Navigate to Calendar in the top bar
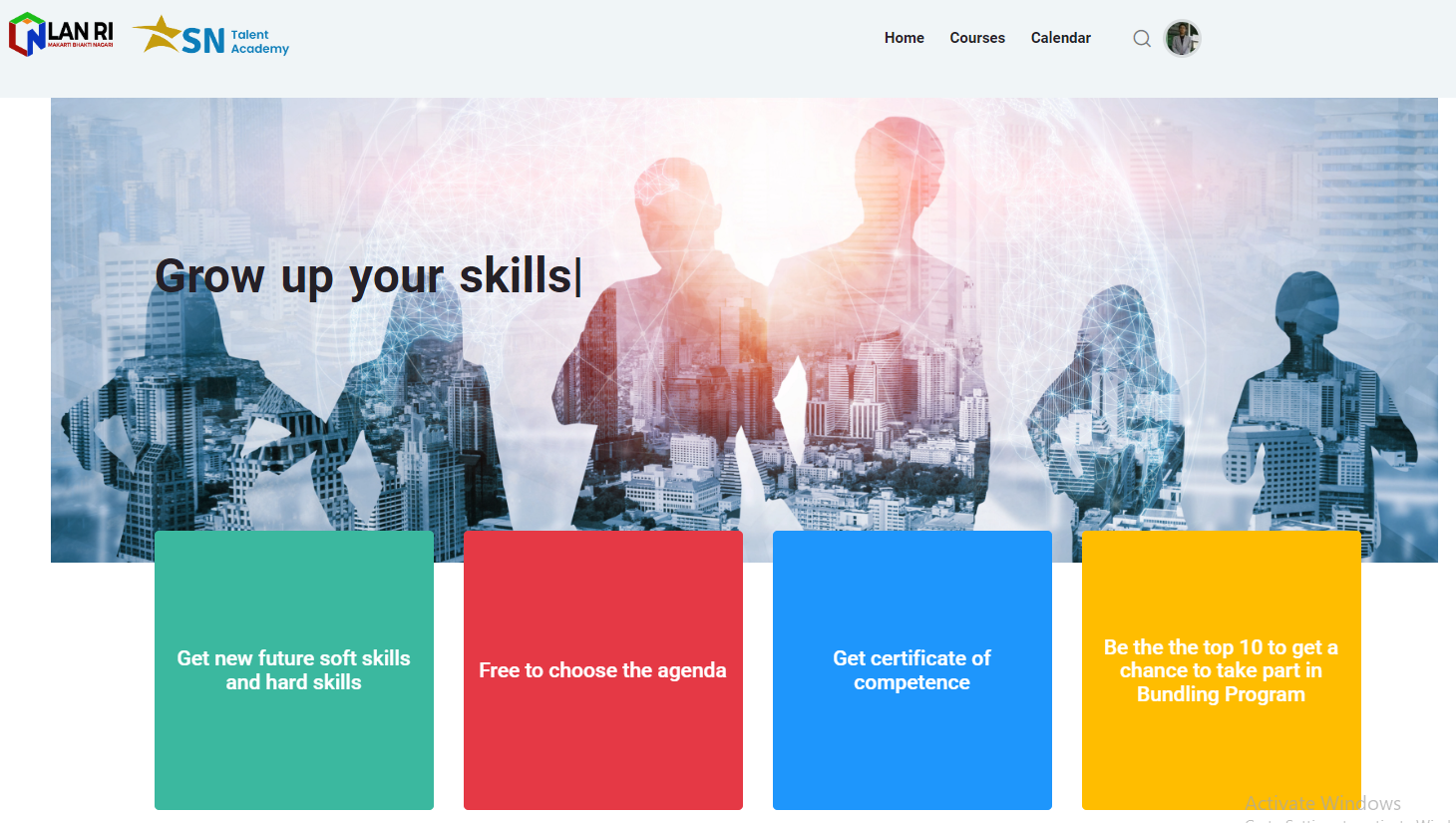Viewport: 1456px width, 823px height. 1060,38
